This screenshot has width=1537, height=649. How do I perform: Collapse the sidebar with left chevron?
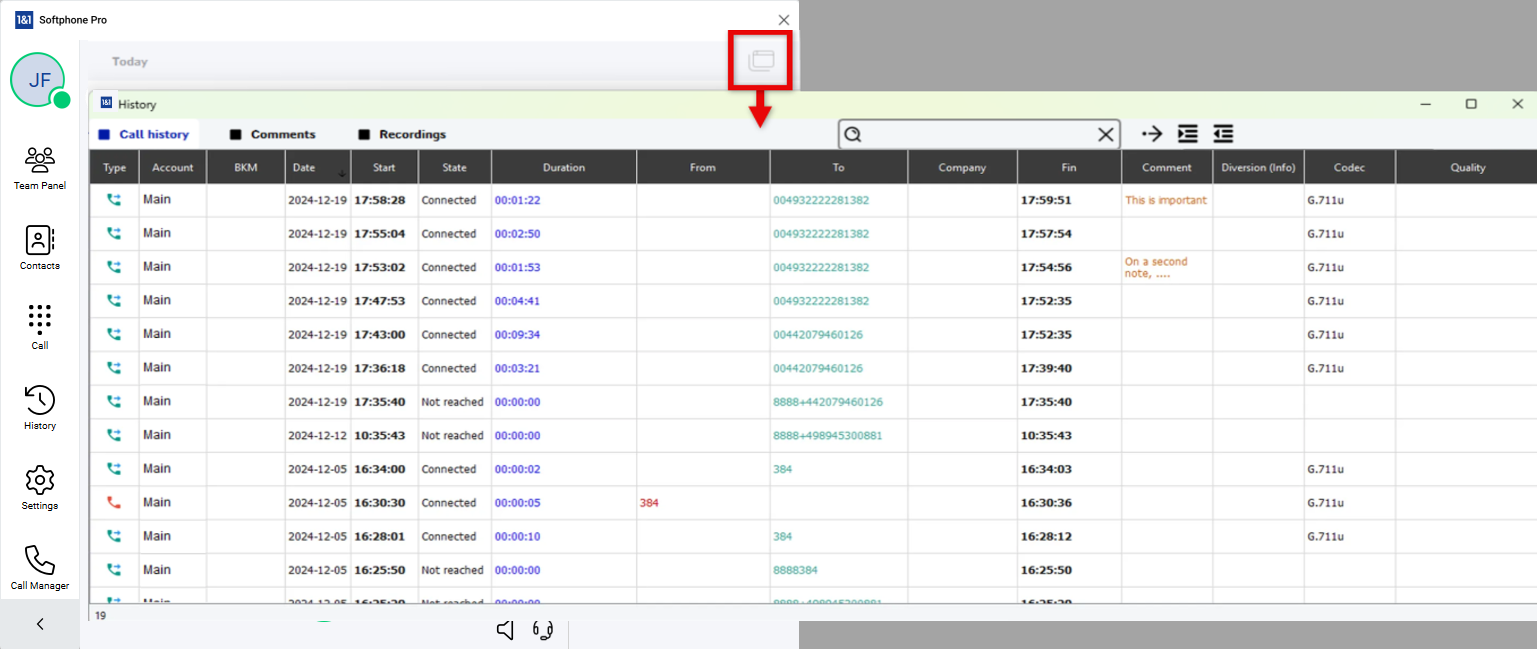coord(40,624)
